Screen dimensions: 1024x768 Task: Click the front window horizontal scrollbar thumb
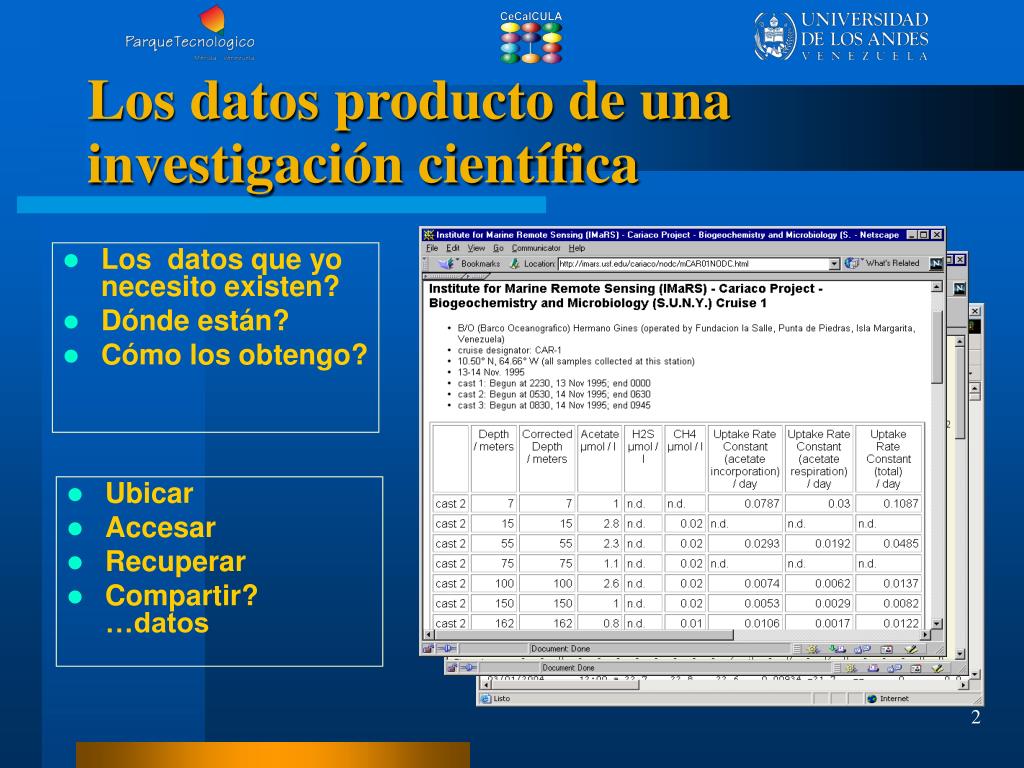(x=584, y=634)
